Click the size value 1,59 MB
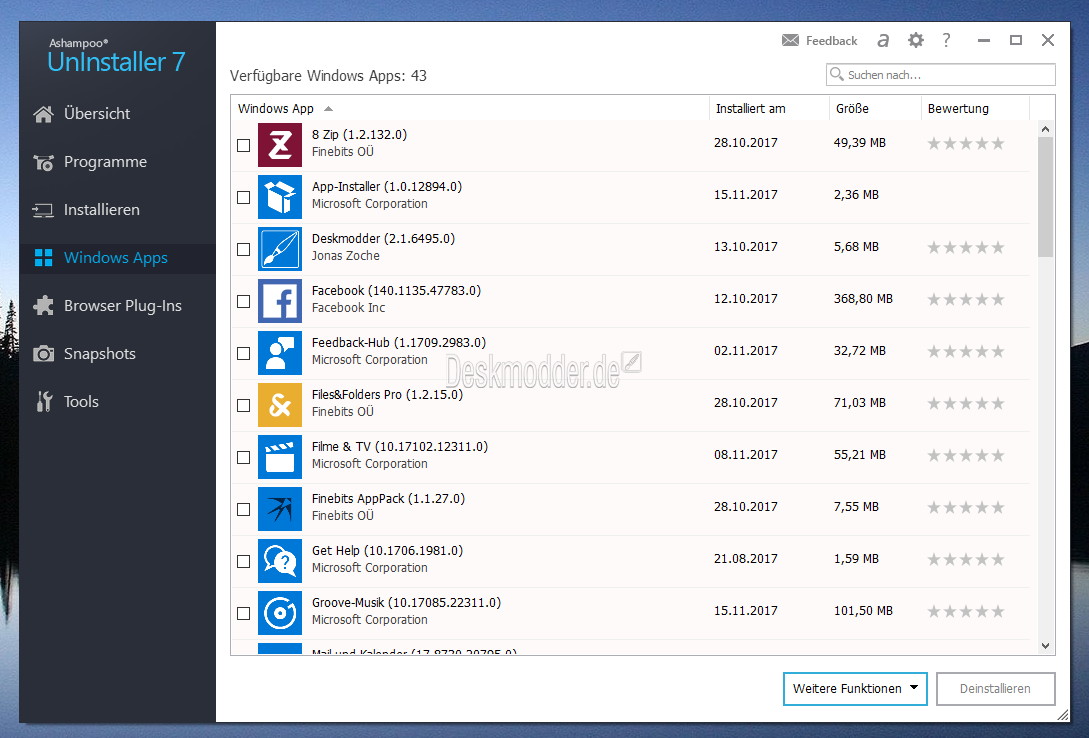Image resolution: width=1089 pixels, height=738 pixels. pyautogui.click(x=856, y=559)
